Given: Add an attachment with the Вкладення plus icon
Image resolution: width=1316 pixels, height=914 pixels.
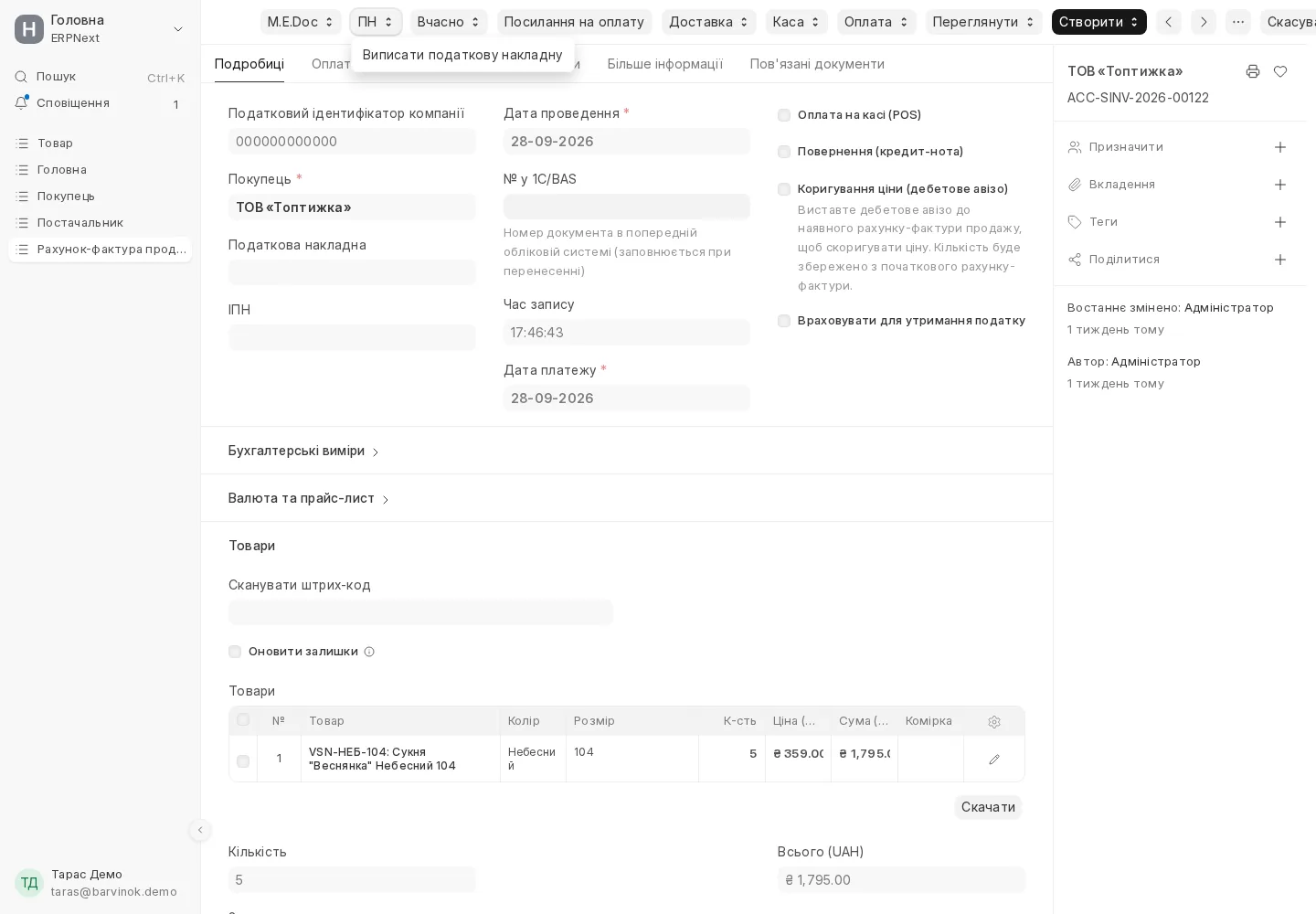Looking at the screenshot, I should [x=1280, y=185].
